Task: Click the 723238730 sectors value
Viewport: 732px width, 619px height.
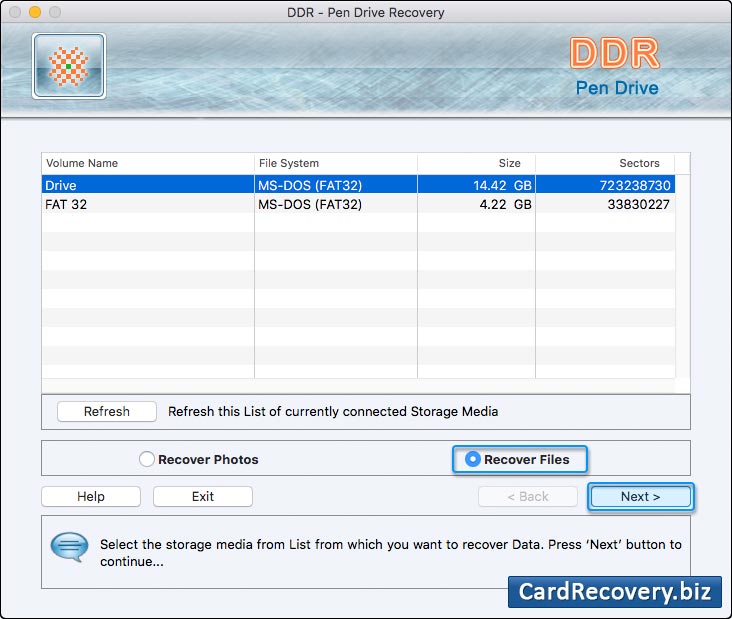Action: point(635,185)
